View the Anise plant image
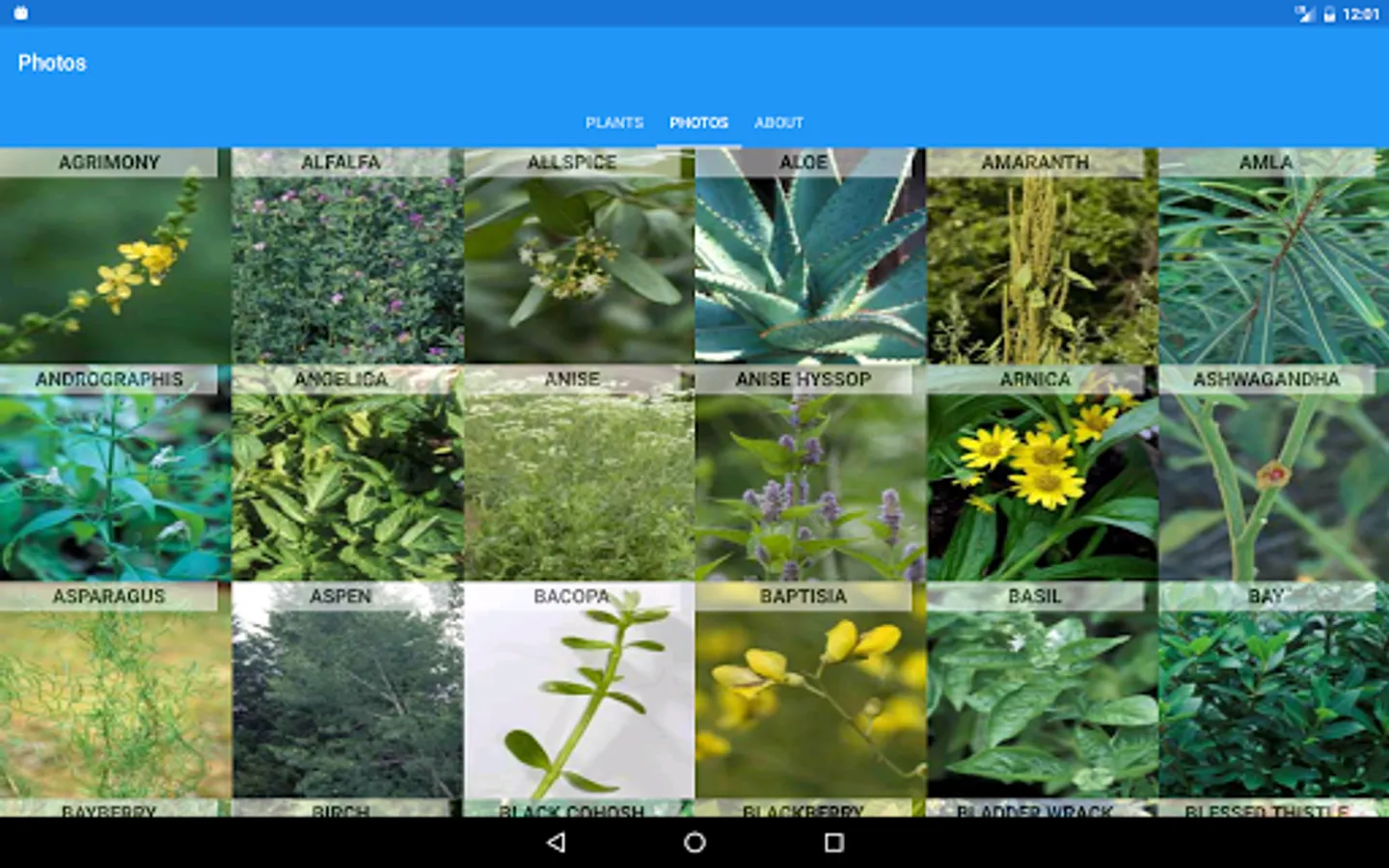The height and width of the screenshot is (868, 1389). point(579,473)
